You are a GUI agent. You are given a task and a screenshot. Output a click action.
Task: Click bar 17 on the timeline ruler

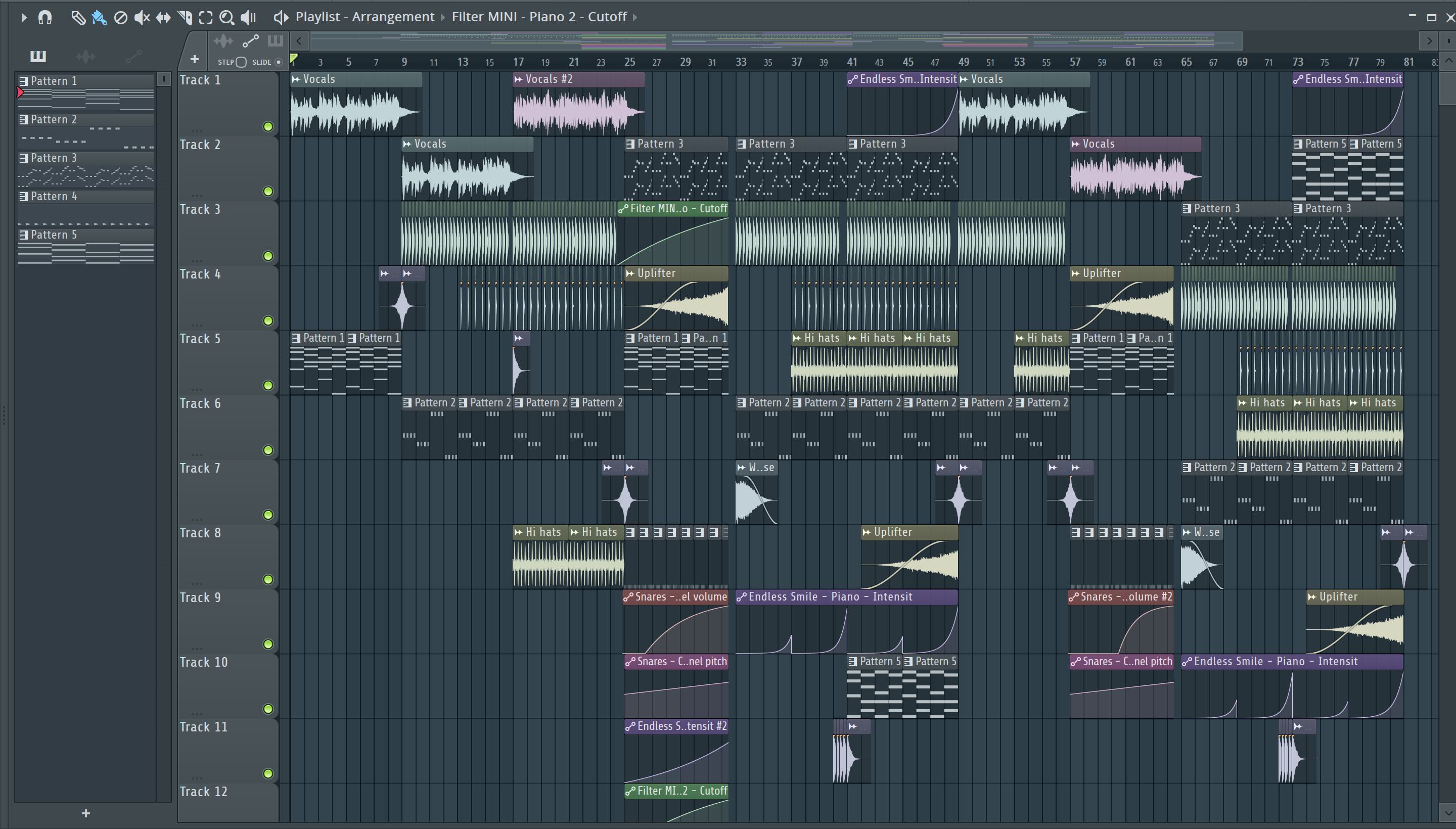coord(518,62)
